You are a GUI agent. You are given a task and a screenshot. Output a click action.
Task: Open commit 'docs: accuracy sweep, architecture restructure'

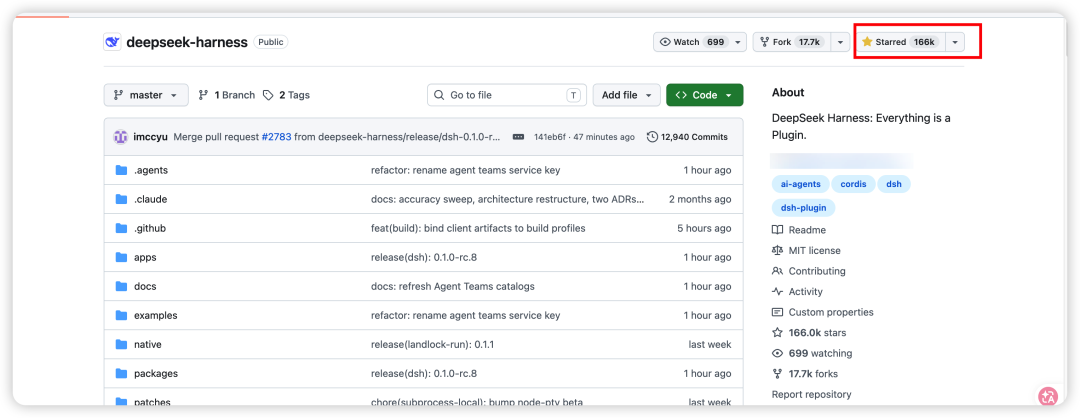[x=507, y=199]
